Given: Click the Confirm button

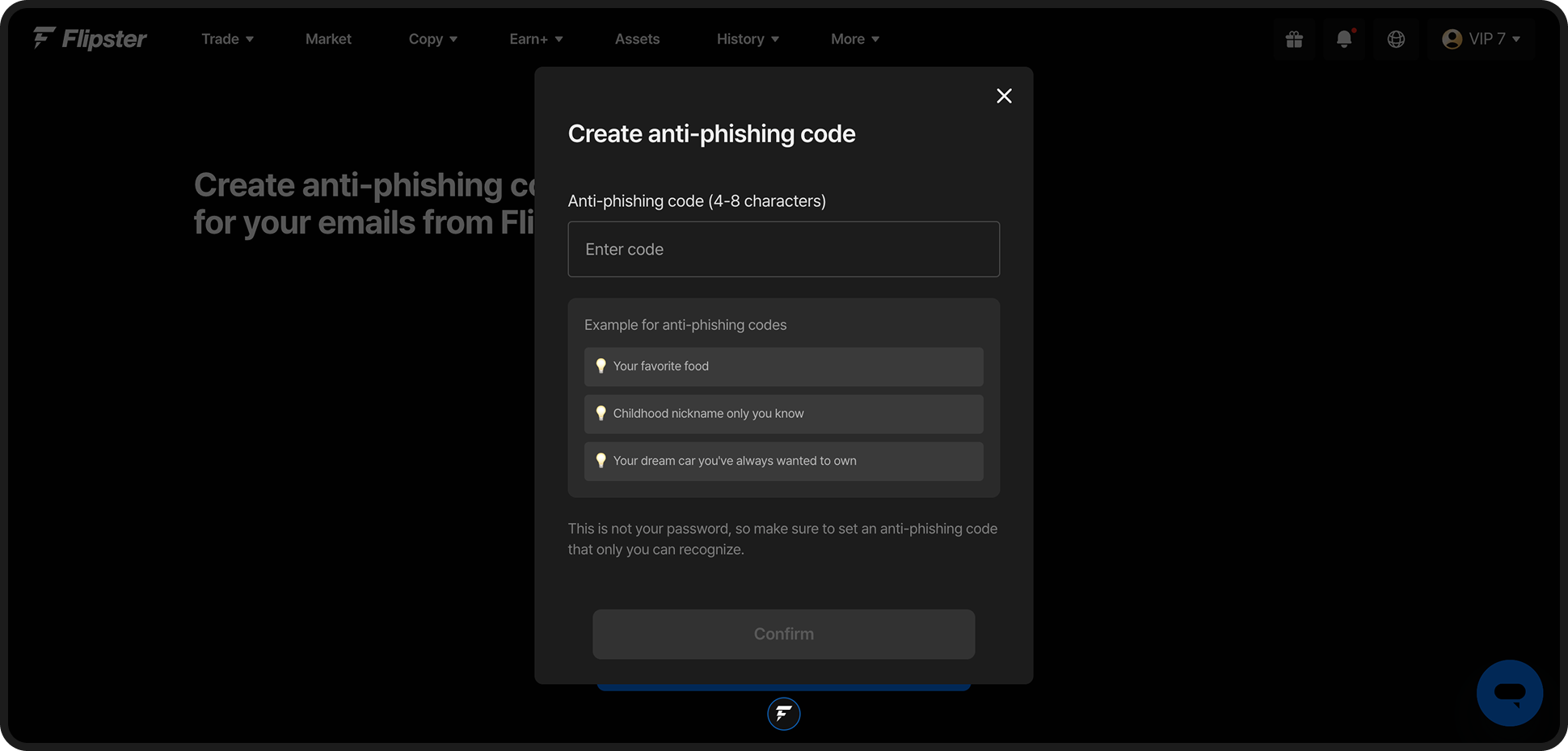Looking at the screenshot, I should point(783,634).
